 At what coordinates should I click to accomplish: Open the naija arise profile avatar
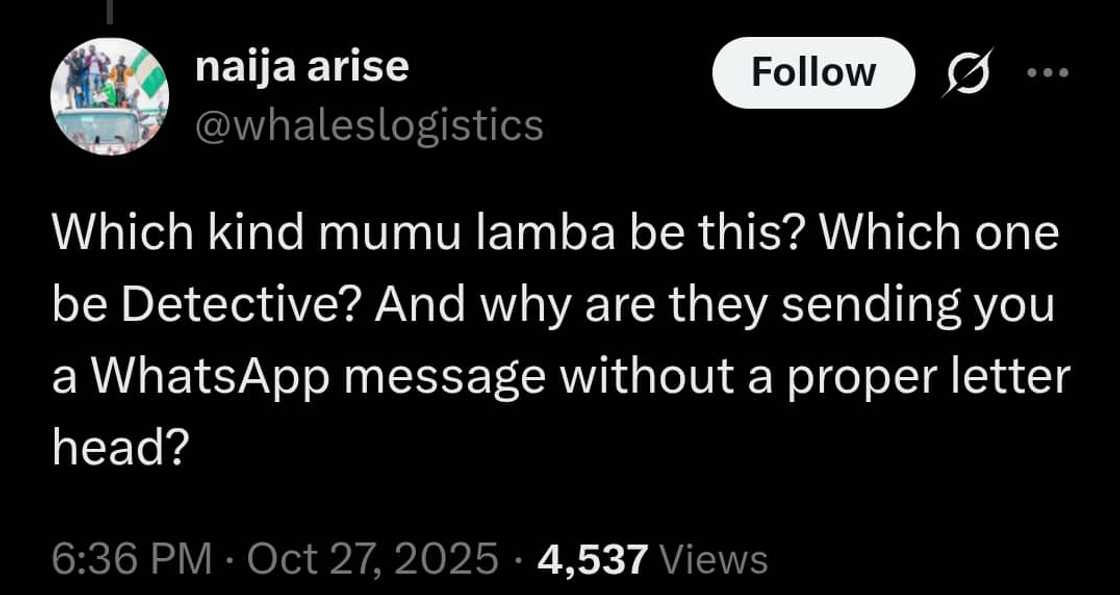click(x=109, y=96)
